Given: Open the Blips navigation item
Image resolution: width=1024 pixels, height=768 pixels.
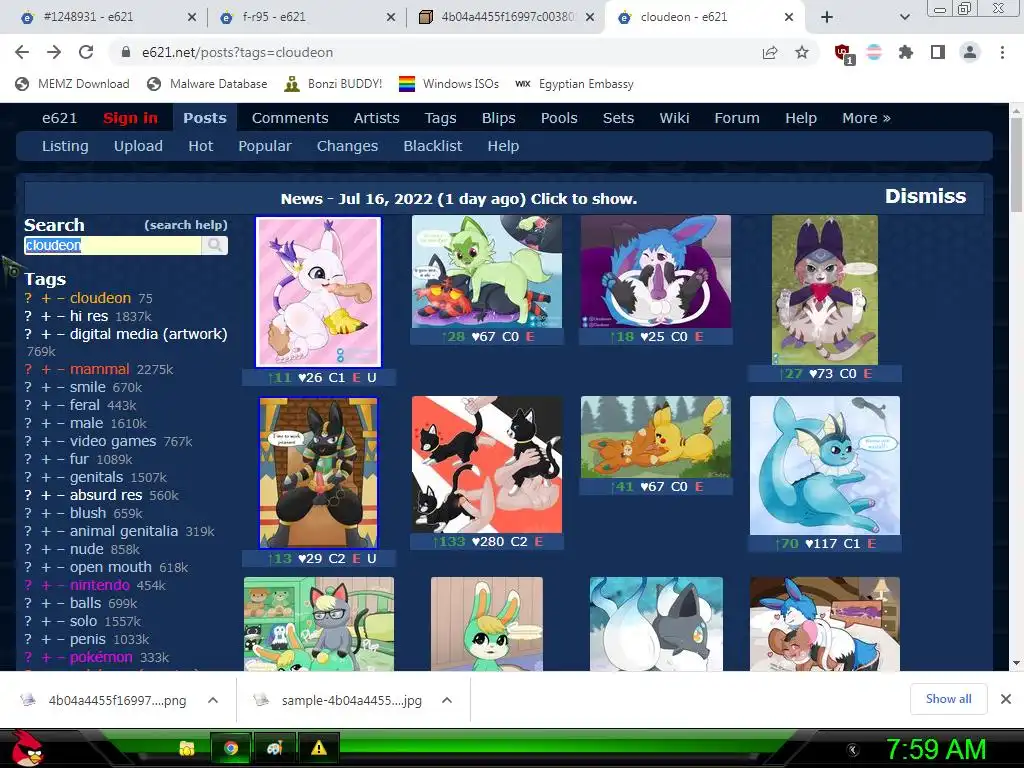Looking at the screenshot, I should click(x=498, y=118).
